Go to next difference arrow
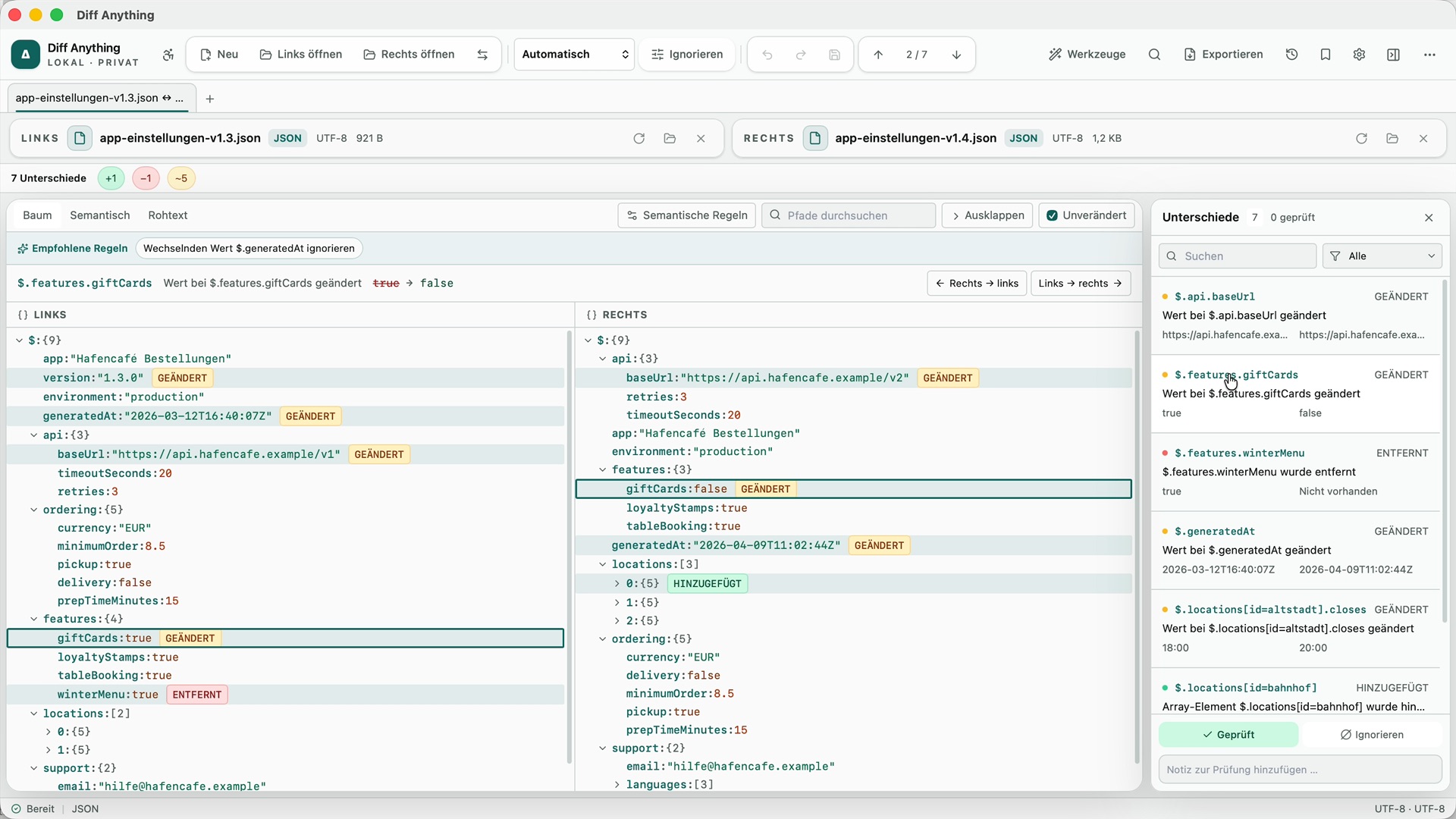 (x=956, y=55)
